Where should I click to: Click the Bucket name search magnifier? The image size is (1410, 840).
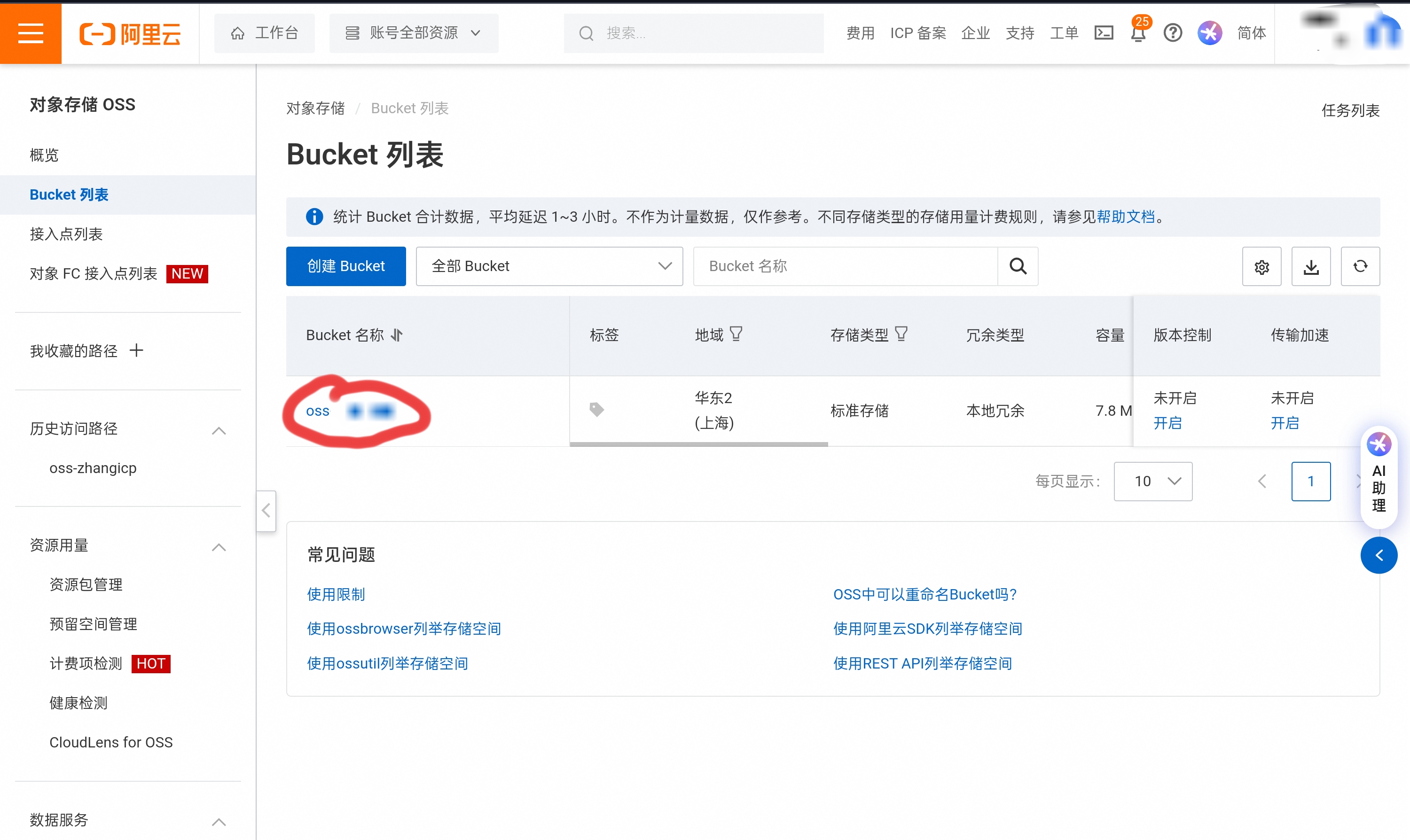[x=1018, y=266]
